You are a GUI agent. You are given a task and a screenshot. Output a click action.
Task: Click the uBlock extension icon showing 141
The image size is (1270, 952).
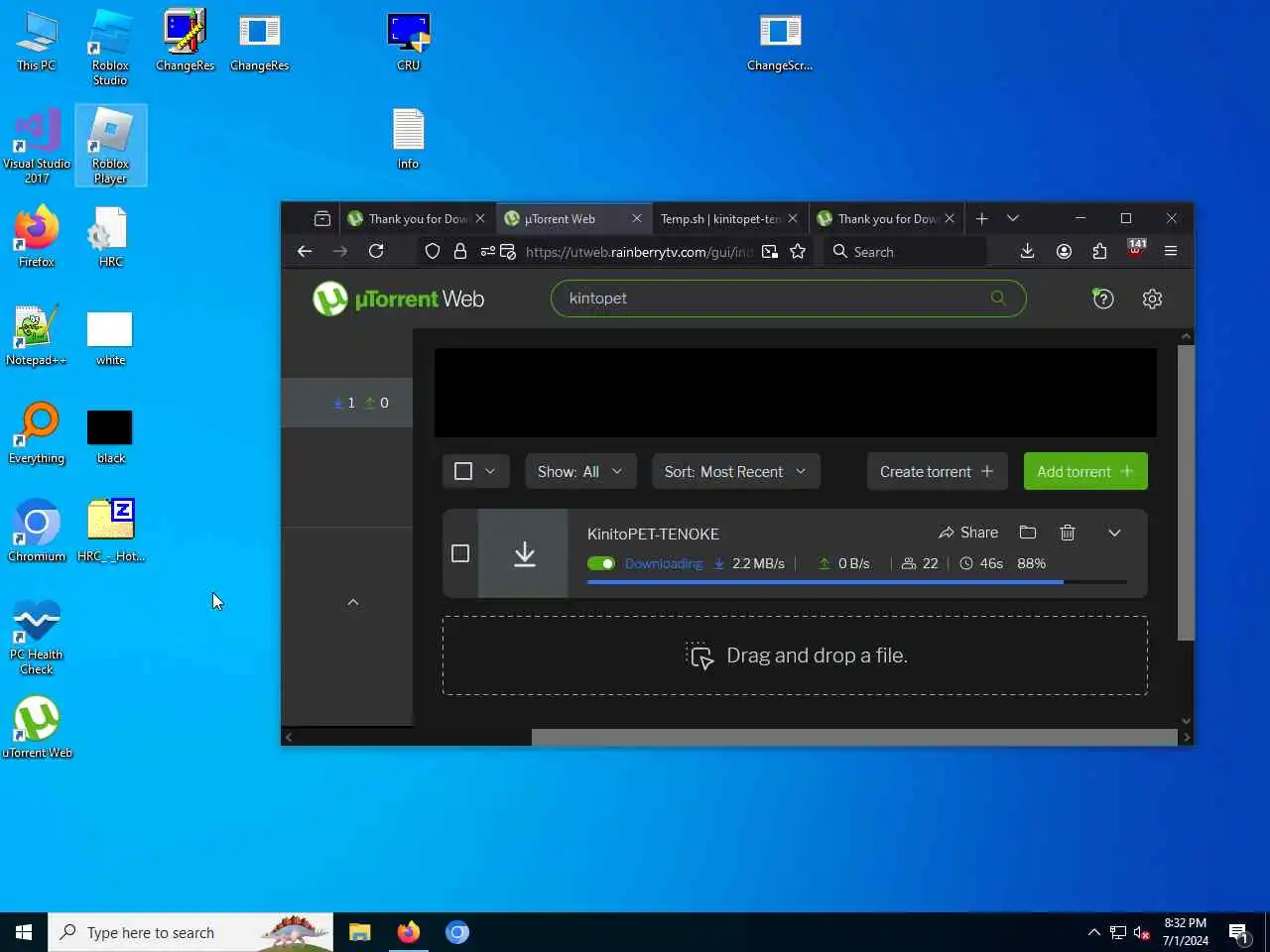[x=1136, y=249]
